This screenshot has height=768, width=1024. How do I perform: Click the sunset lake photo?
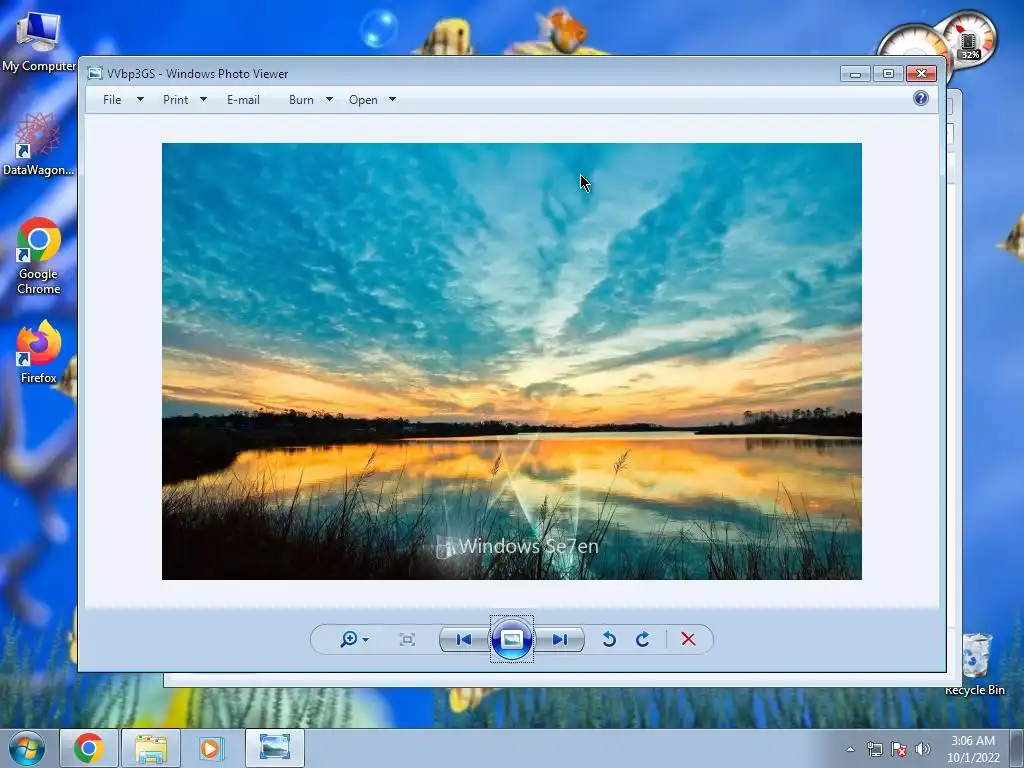(511, 361)
